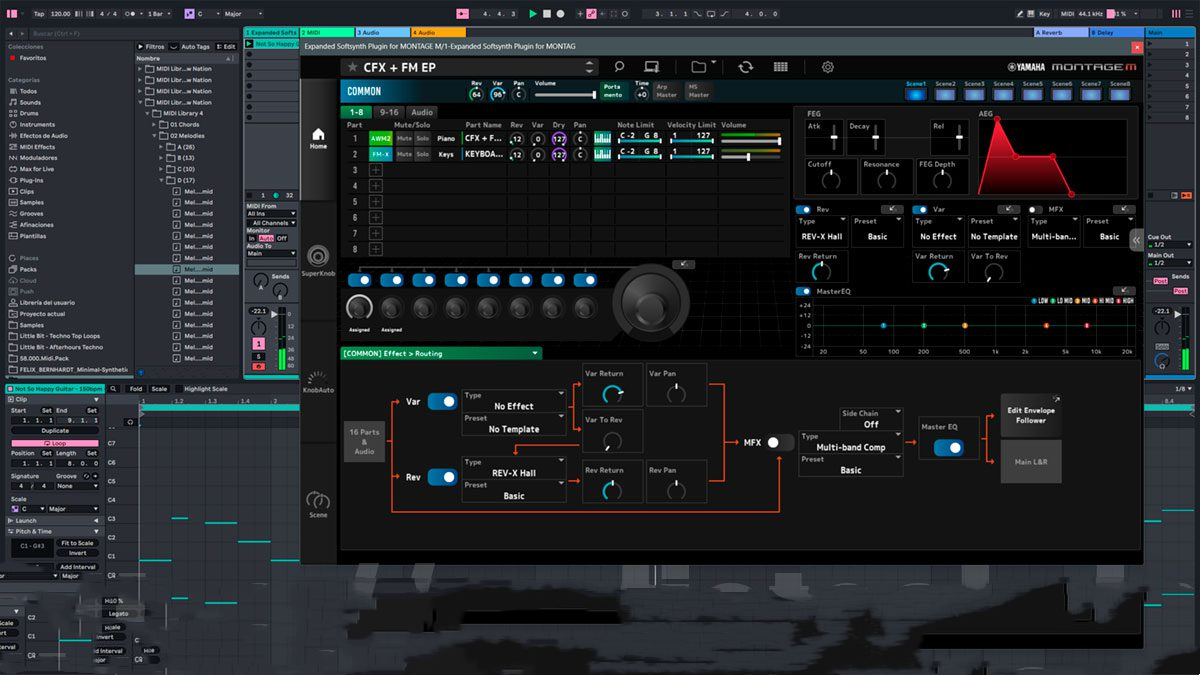The width and height of the screenshot is (1200, 675).
Task: Toggle the Var effect switch in right panel
Action: coord(921,209)
